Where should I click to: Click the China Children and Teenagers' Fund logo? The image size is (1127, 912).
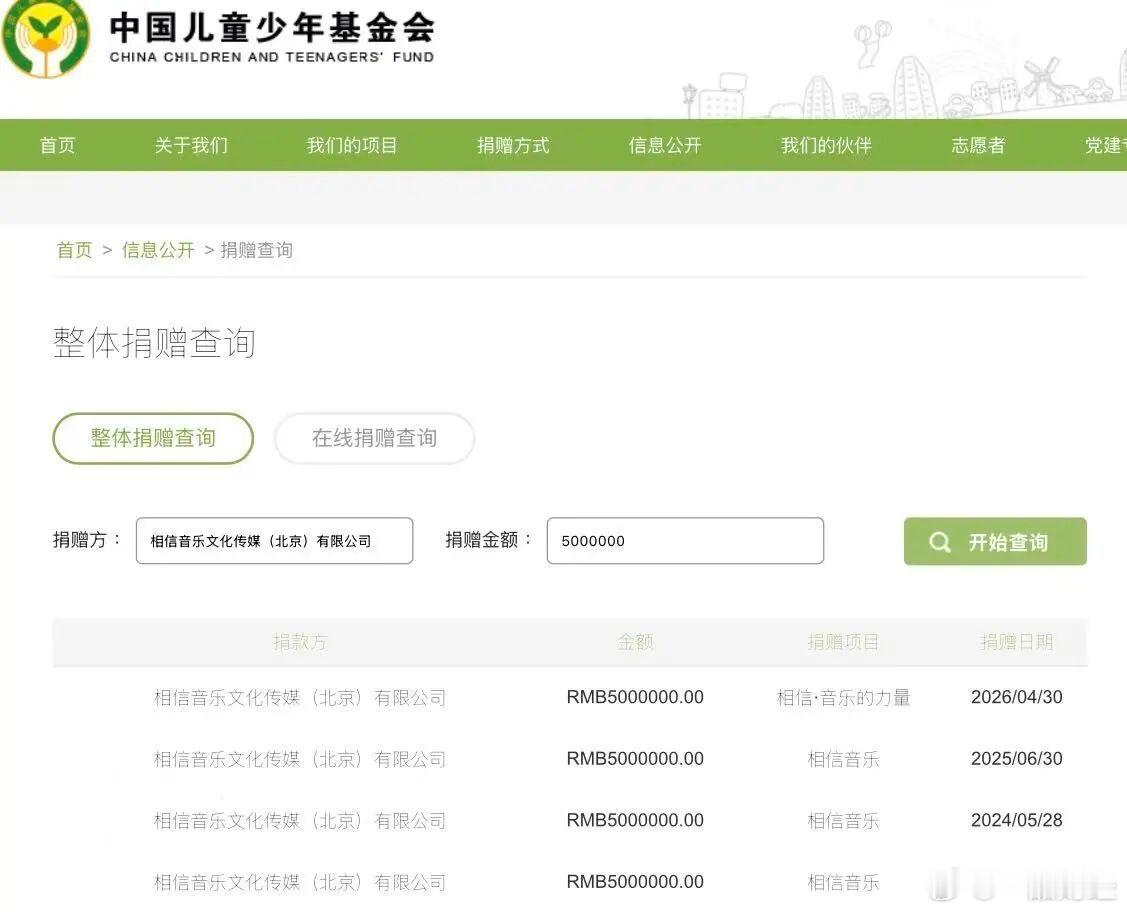click(46, 37)
